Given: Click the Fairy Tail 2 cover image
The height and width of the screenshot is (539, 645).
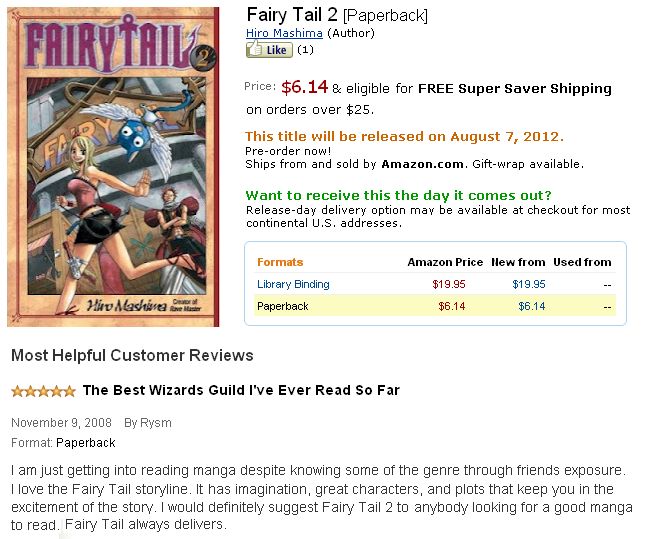Looking at the screenshot, I should 113,166.
